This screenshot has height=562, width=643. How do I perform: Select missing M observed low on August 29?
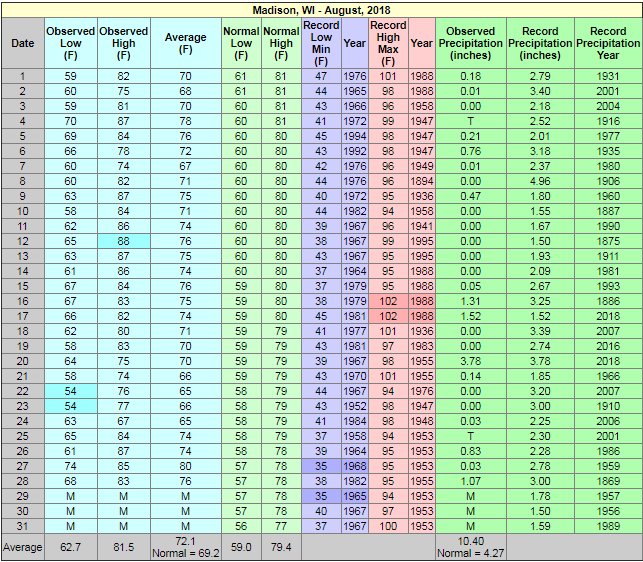71,496
